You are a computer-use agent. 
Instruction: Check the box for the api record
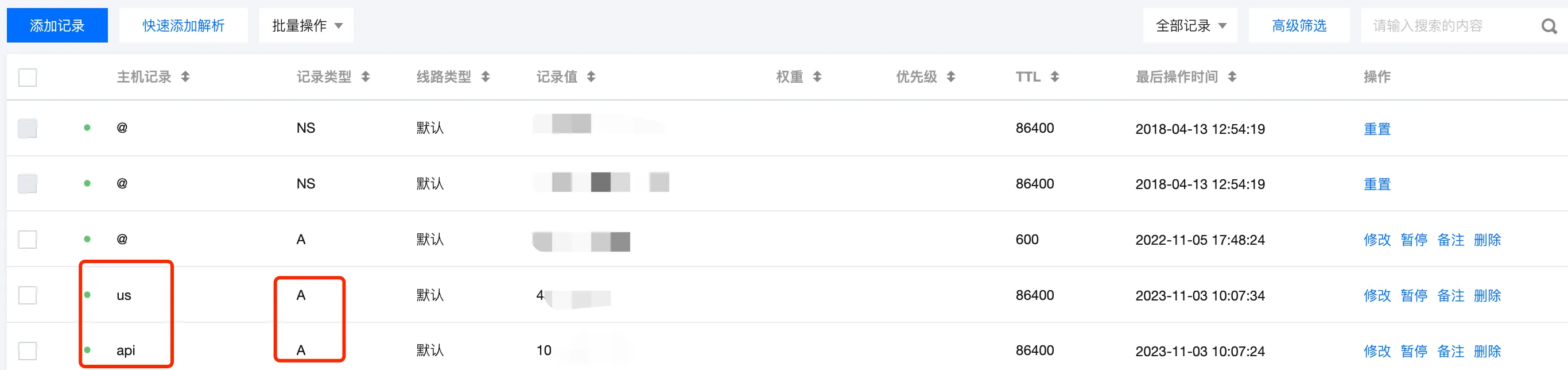[28, 351]
